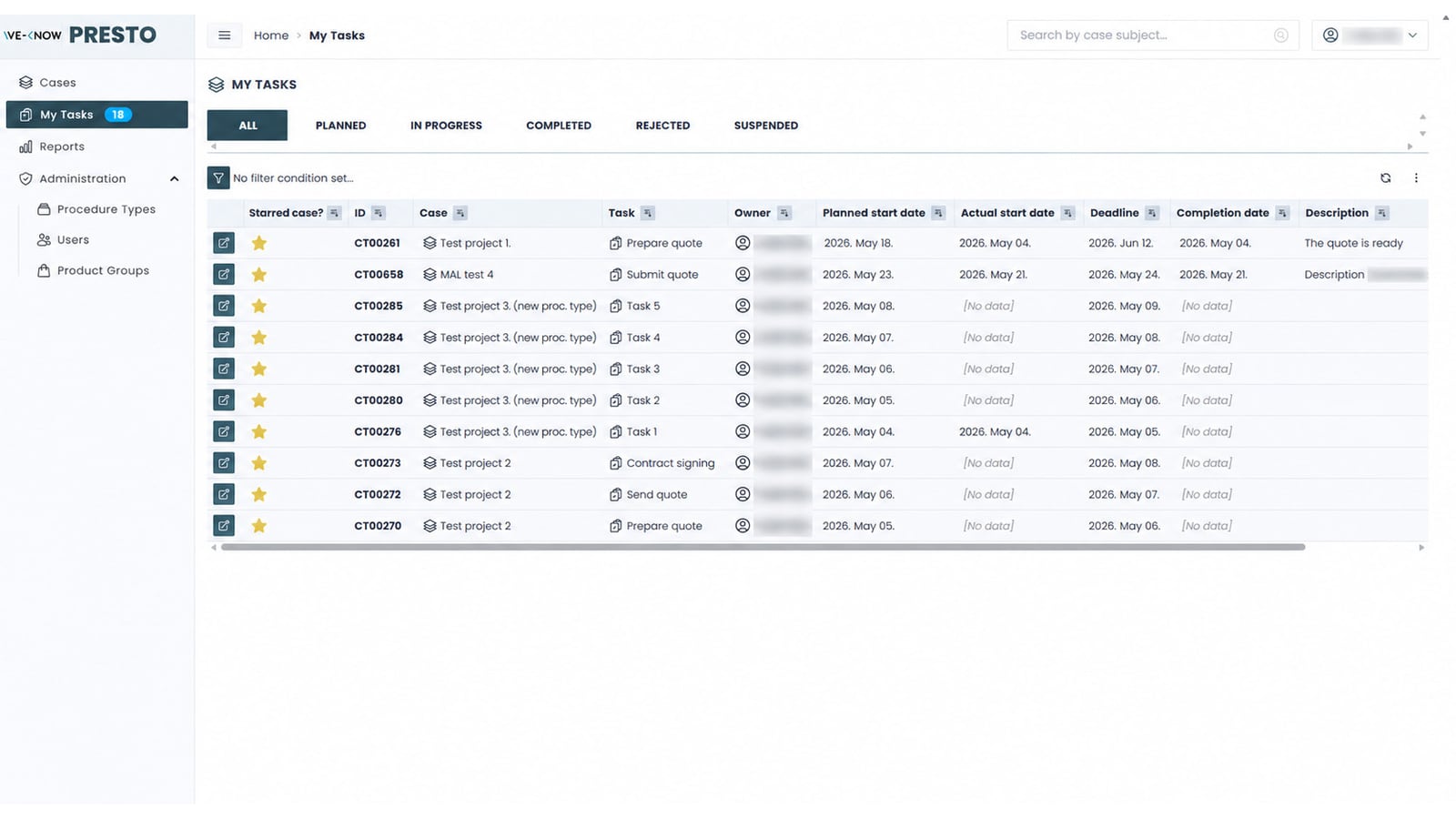The height and width of the screenshot is (819, 1456).
Task: Toggle the star on case CT00284
Action: (x=259, y=338)
